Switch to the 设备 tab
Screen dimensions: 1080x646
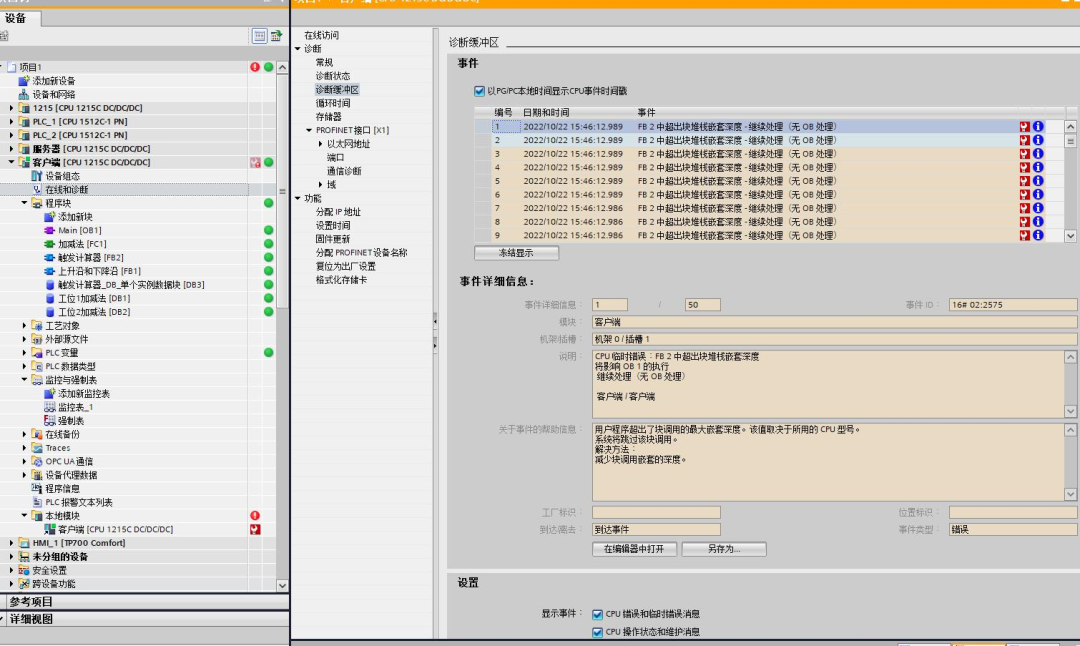tap(18, 17)
